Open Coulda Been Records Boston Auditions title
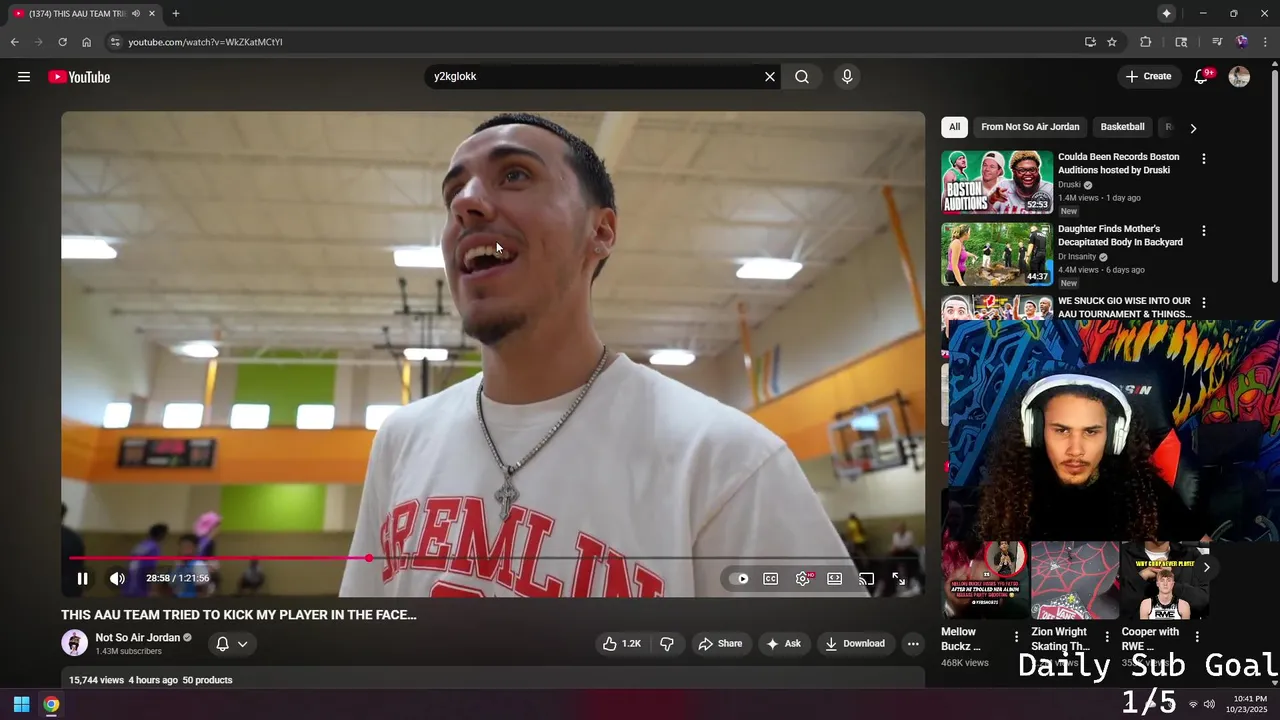The width and height of the screenshot is (1280, 720). click(x=1119, y=163)
